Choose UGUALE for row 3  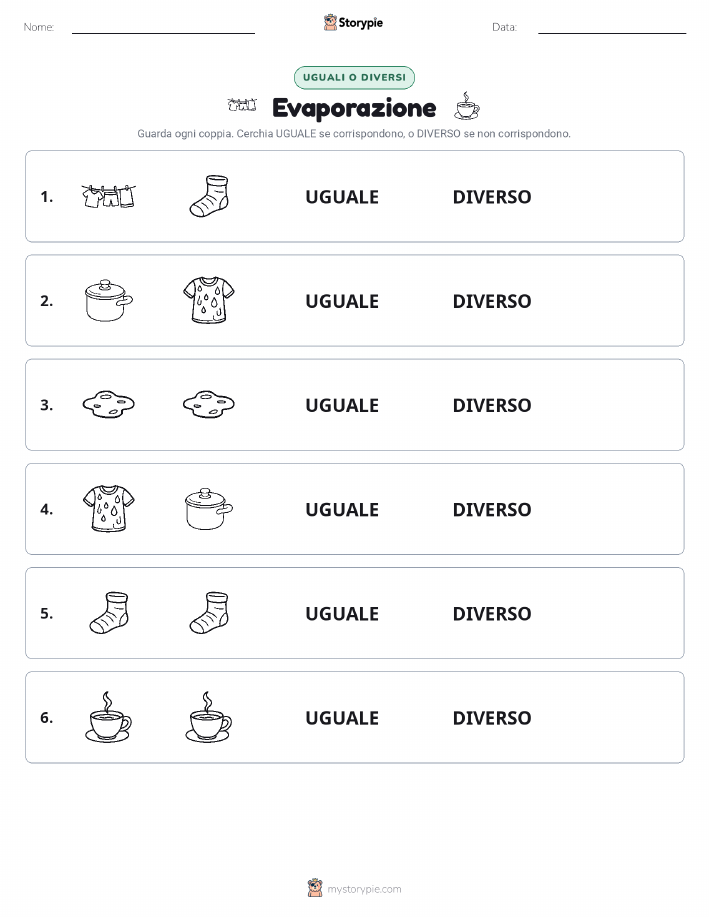pos(342,405)
